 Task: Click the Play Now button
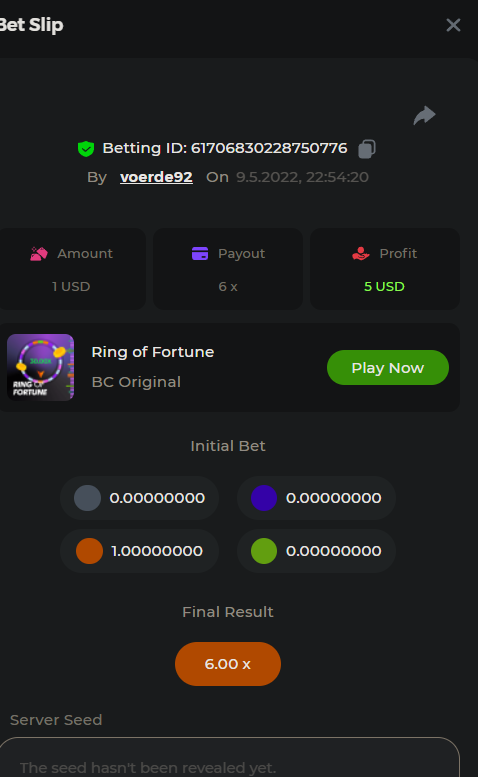(388, 368)
